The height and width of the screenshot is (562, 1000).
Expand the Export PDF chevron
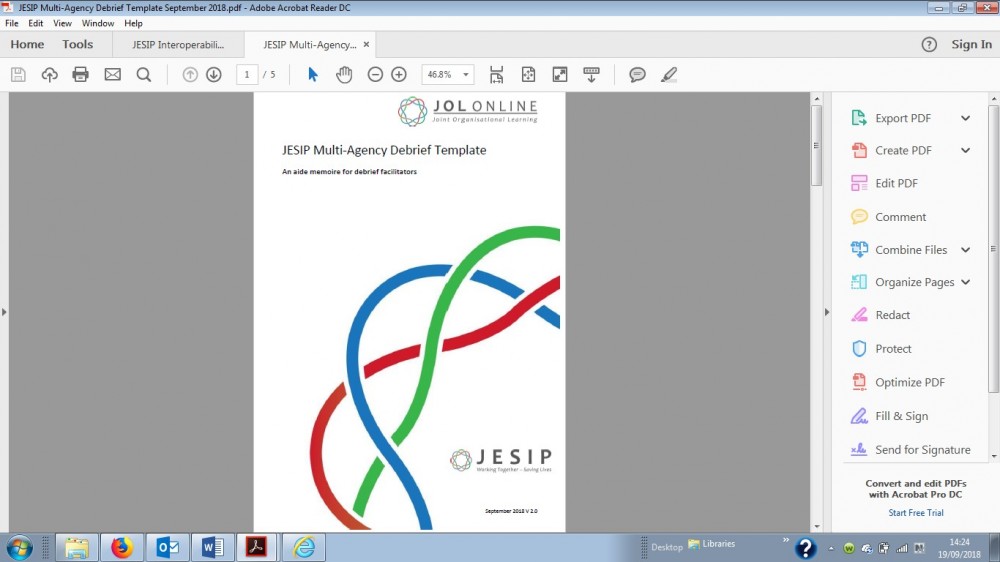966,118
